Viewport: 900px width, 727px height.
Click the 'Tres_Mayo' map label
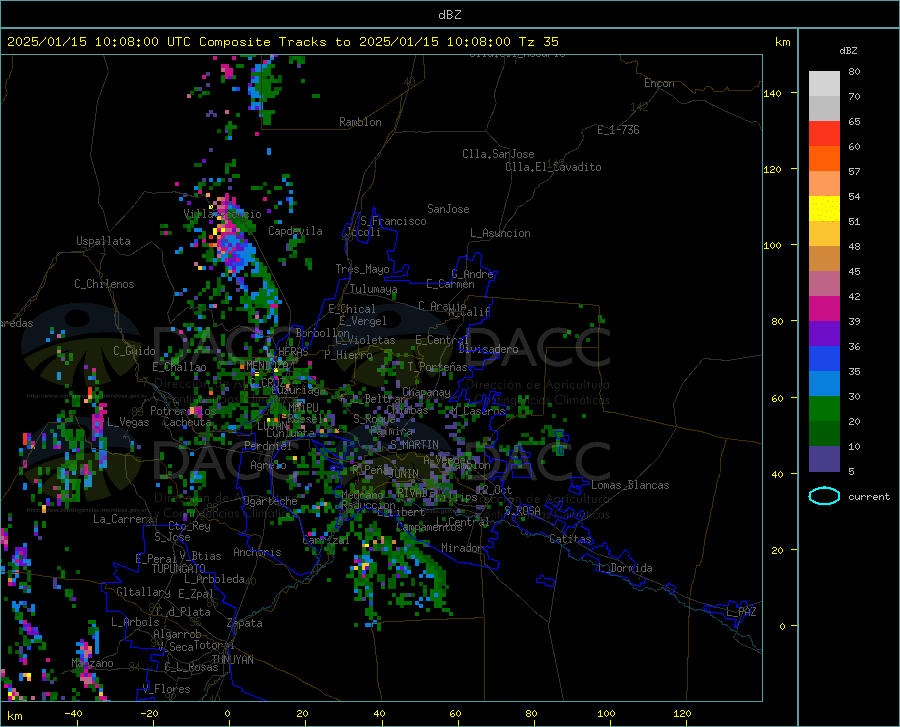(362, 269)
